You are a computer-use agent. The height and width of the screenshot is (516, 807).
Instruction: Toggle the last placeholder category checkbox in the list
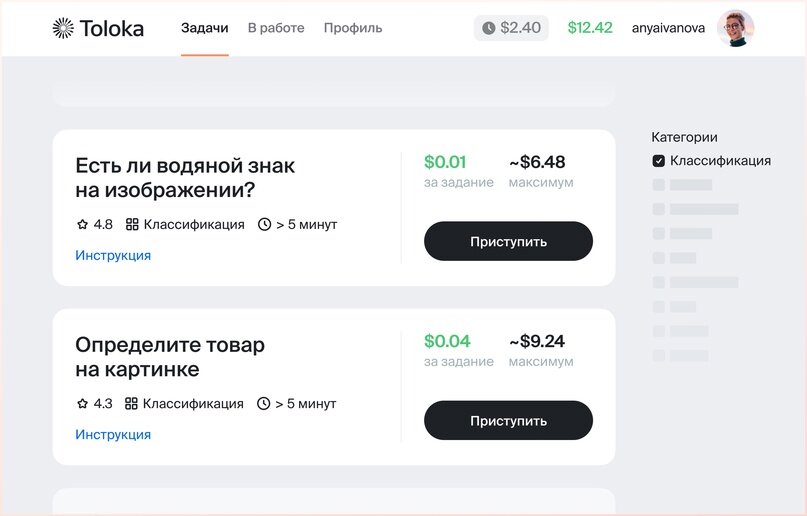[658, 355]
